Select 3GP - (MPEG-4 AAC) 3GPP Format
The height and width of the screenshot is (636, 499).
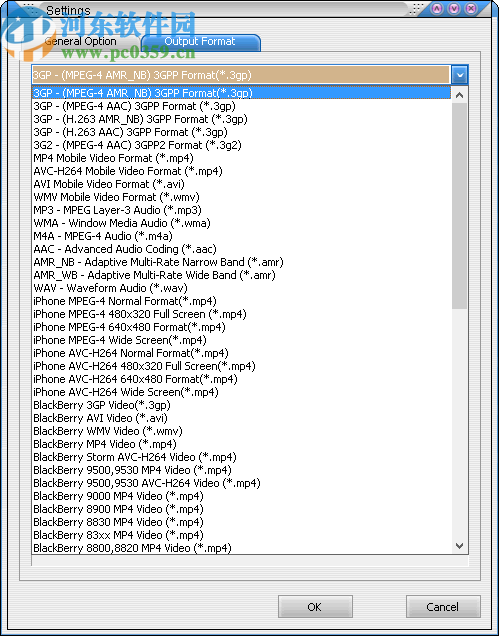click(x=241, y=106)
